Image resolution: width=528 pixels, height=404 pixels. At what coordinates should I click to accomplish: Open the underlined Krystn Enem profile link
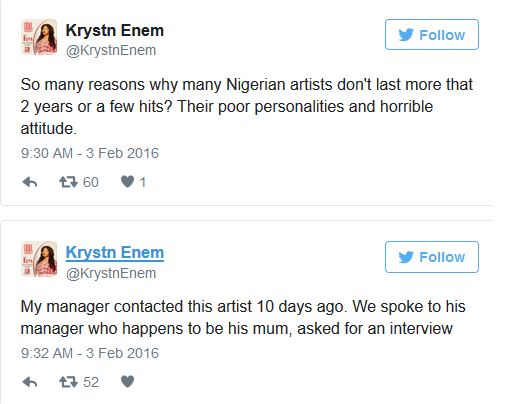(115, 252)
